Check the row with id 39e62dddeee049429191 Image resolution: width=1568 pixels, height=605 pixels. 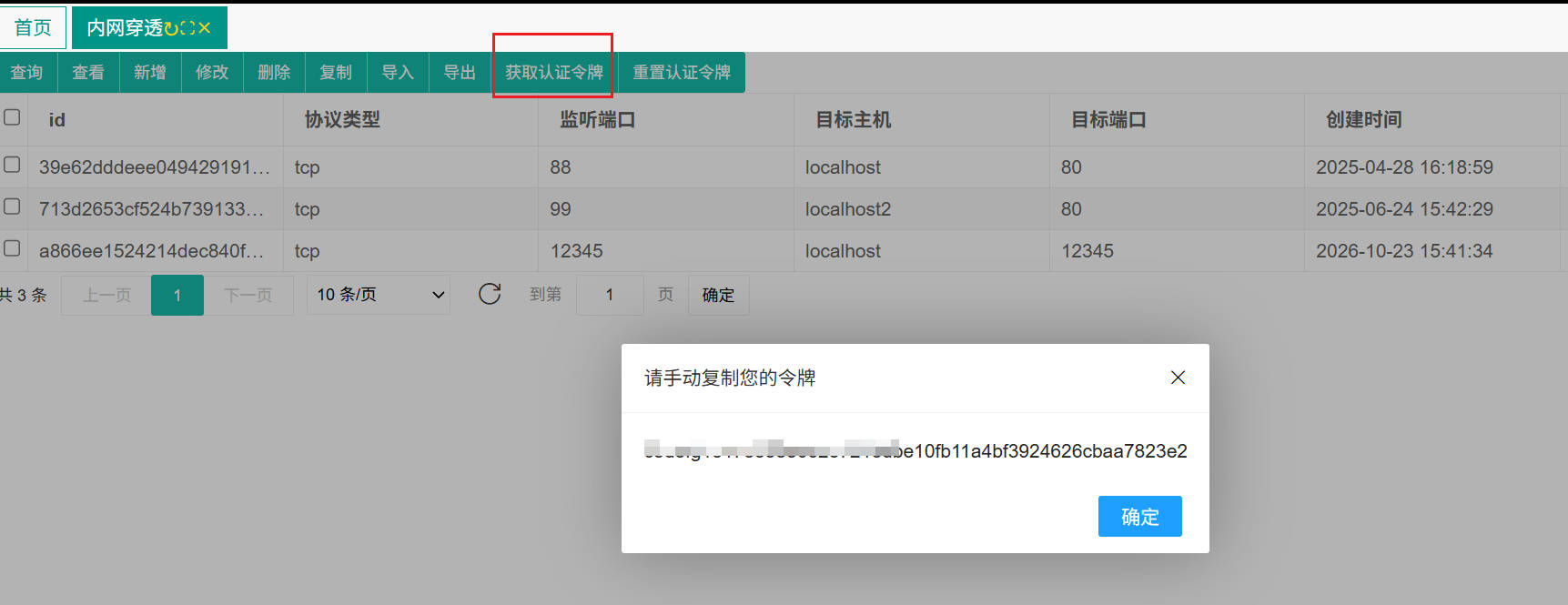(x=12, y=165)
